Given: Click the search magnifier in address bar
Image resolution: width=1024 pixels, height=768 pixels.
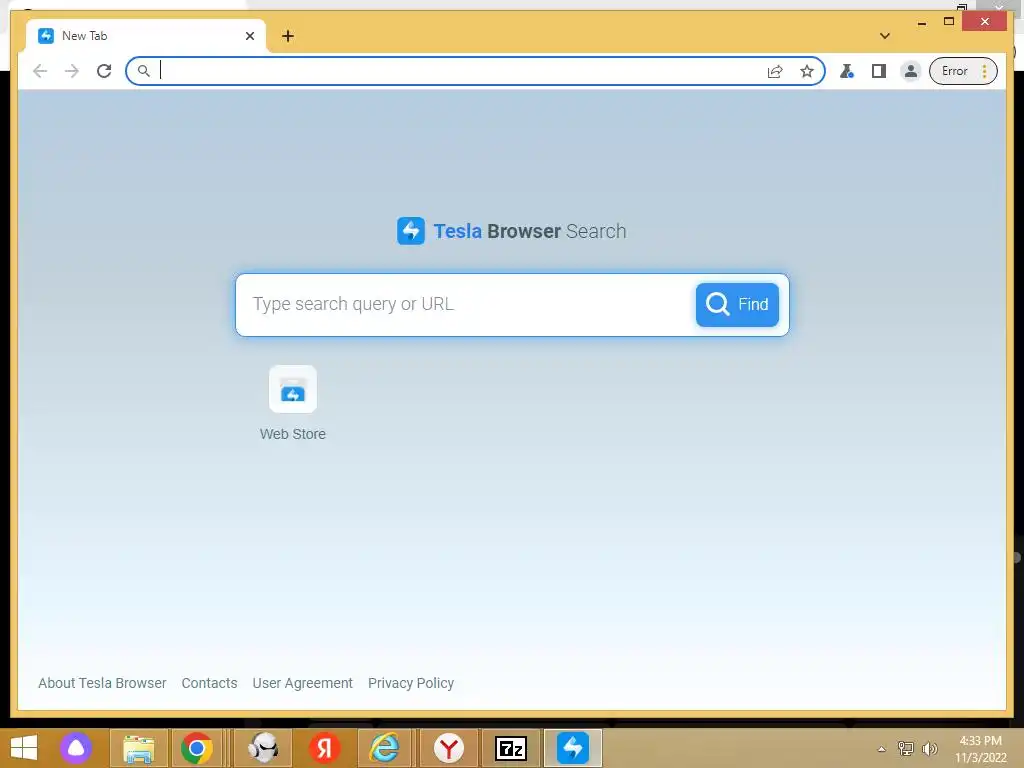Looking at the screenshot, I should (144, 71).
